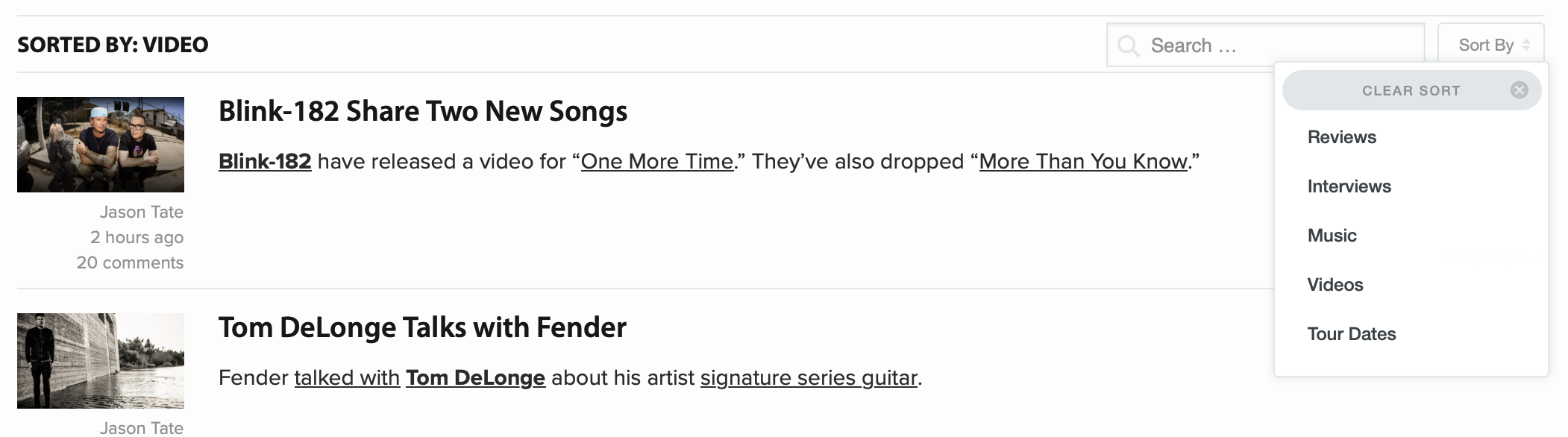
Task: Open the Blink-182 band photo thumbnail
Action: click(x=101, y=145)
